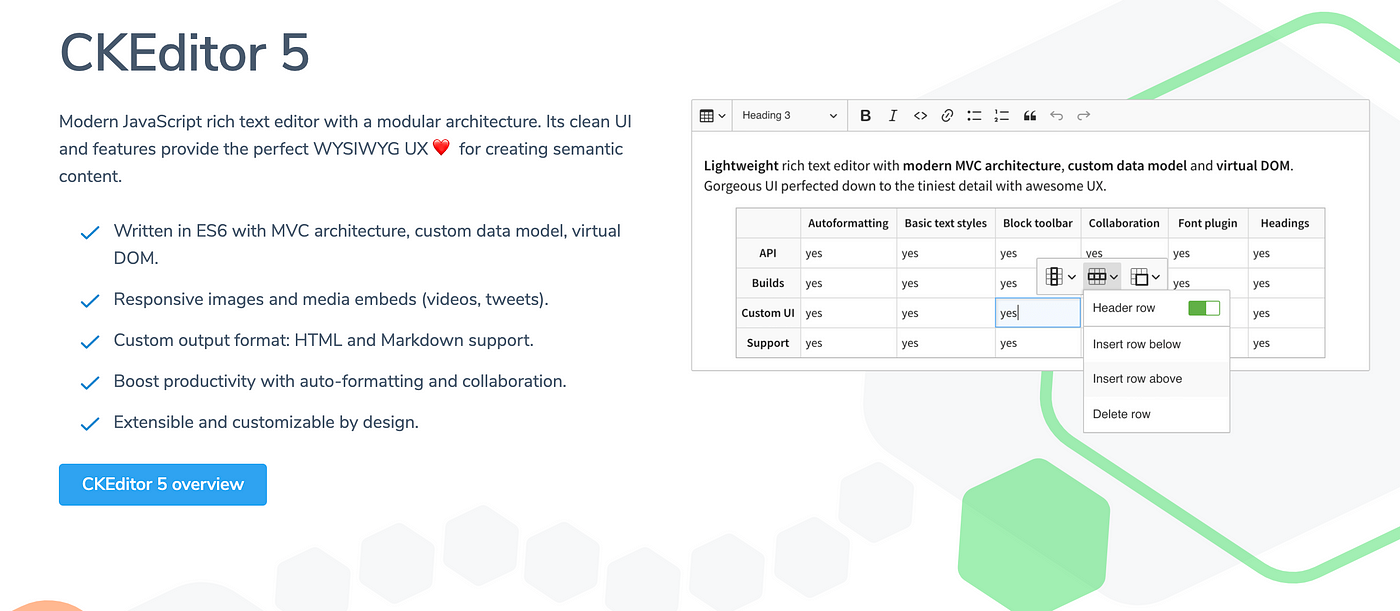Viewport: 1400px width, 611px height.
Task: Apply inline Code formatting icon
Action: tap(920, 116)
